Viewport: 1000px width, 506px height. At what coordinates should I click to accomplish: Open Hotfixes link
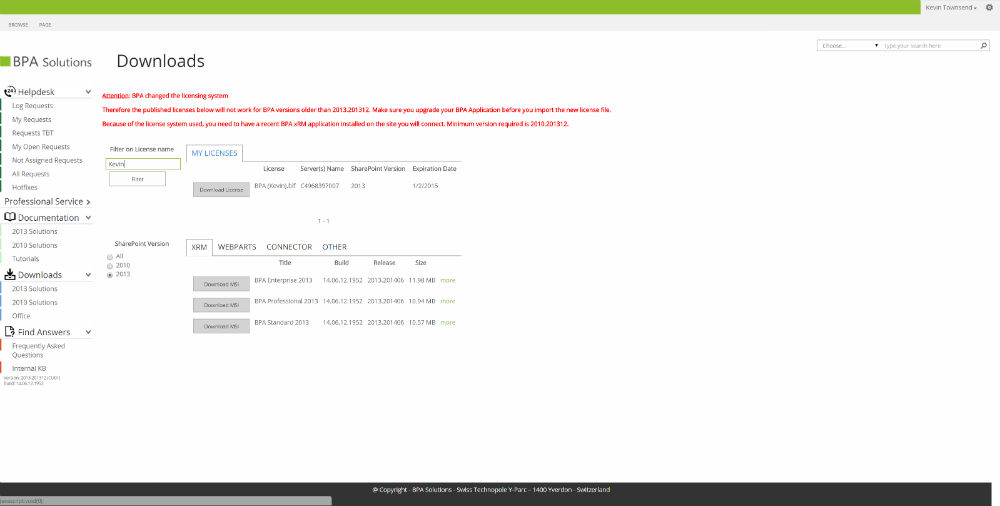coord(25,188)
